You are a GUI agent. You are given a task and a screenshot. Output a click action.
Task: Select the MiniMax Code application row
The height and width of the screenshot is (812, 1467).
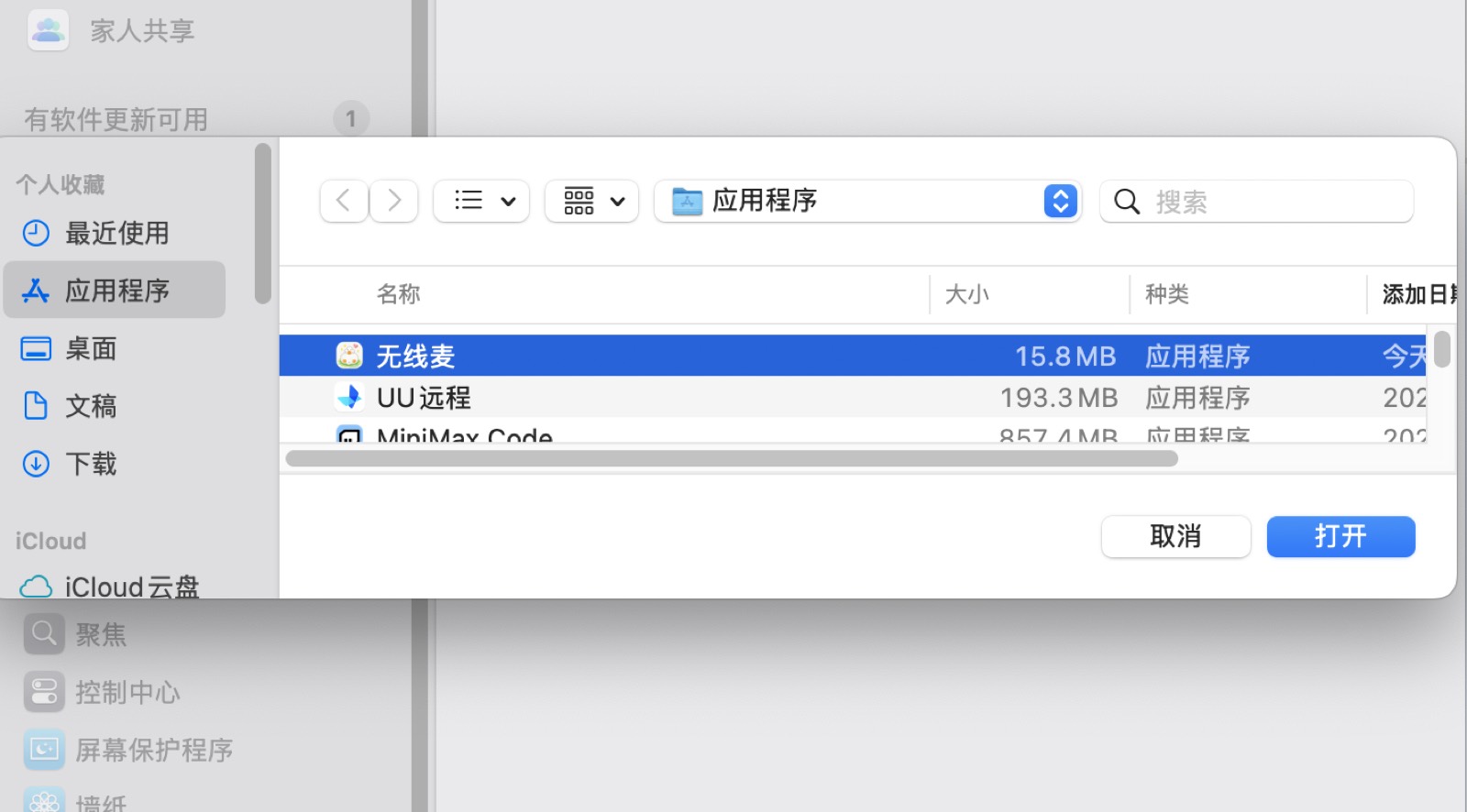point(853,431)
